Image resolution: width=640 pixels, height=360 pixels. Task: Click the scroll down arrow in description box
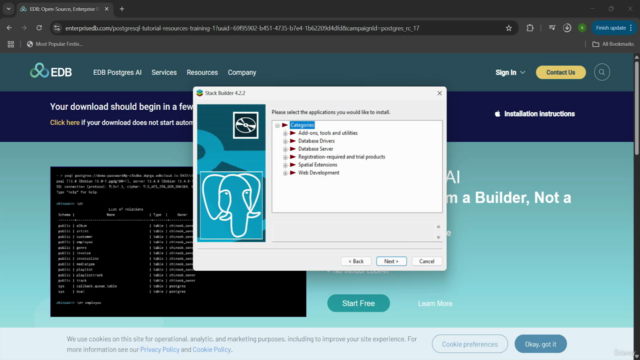tap(438, 237)
